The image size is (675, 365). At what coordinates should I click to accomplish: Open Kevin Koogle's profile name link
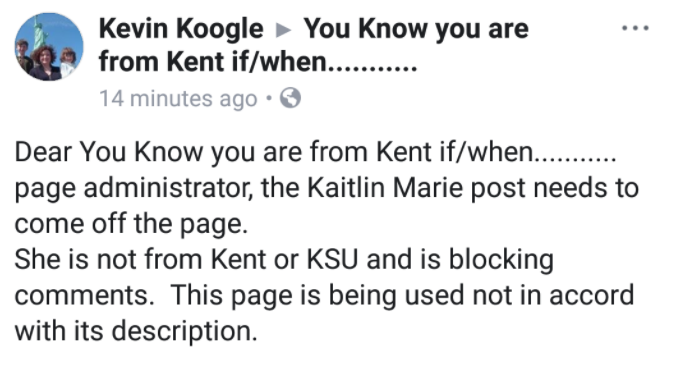pyautogui.click(x=181, y=29)
